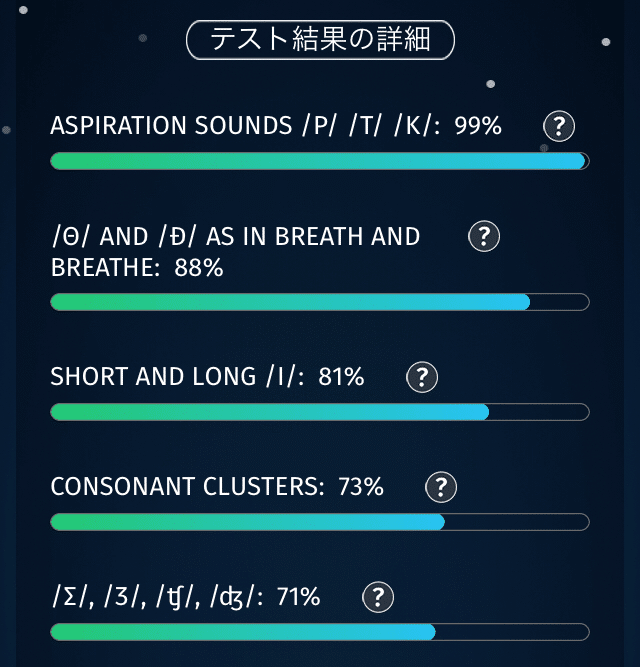Screen dimensions: 640x667
Task: Click unfilled end of 88% bar
Action: (559, 302)
